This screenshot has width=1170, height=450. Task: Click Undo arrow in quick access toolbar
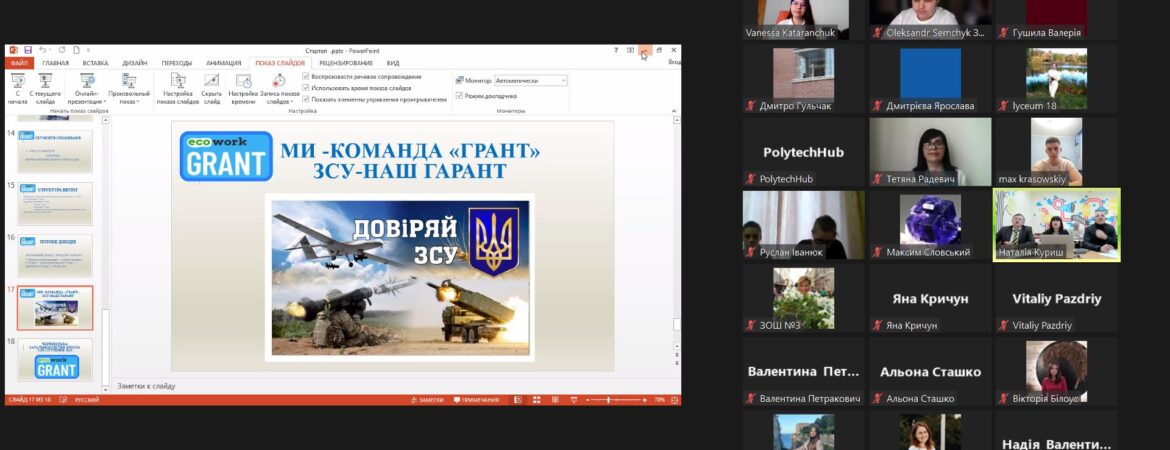43,50
